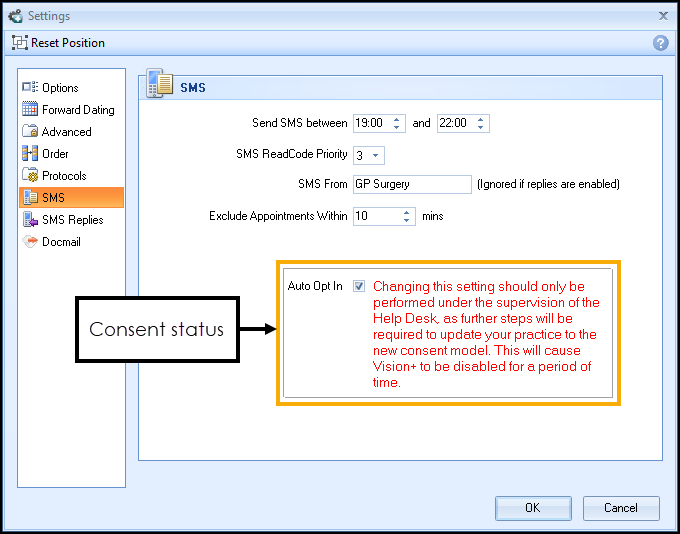Image resolution: width=680 pixels, height=534 pixels.
Task: Open help via the question mark icon
Action: click(660, 43)
